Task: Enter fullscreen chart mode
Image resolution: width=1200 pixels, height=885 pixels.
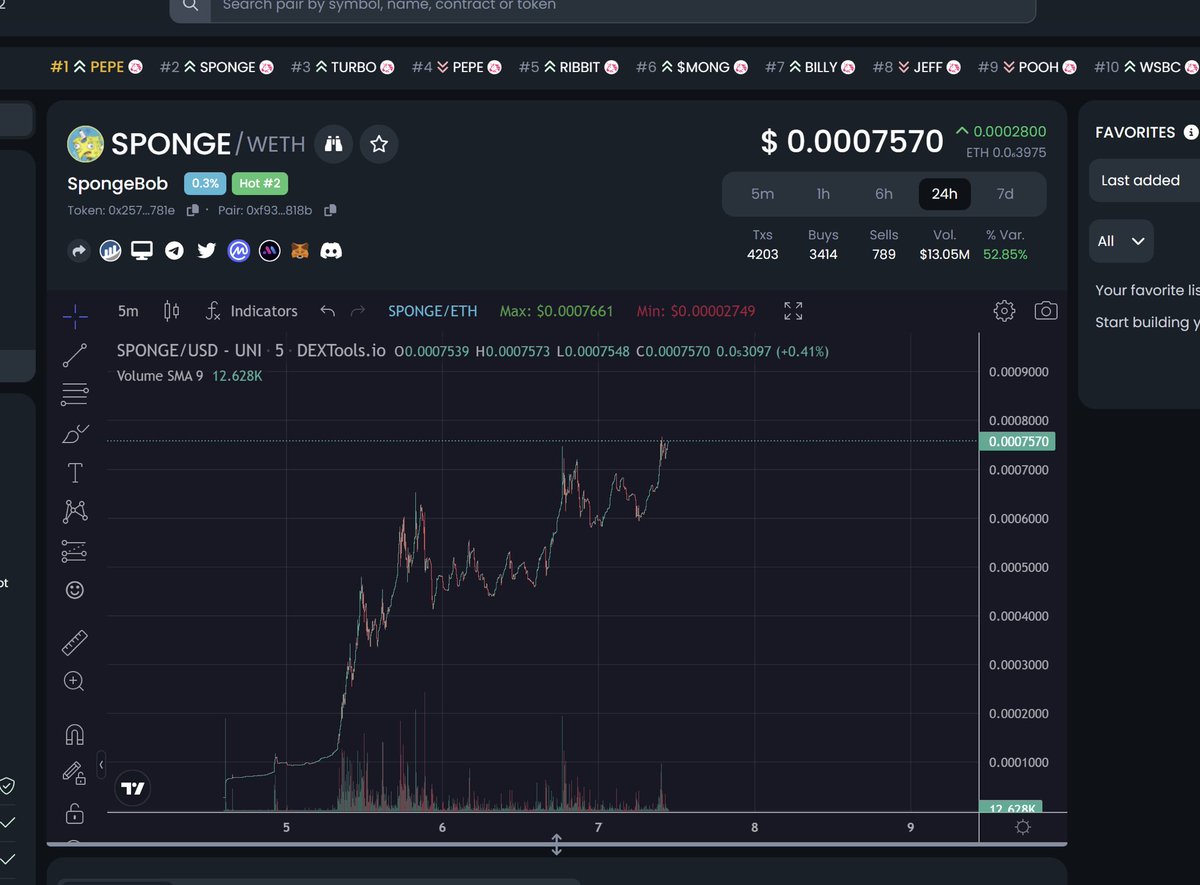Action: [793, 311]
